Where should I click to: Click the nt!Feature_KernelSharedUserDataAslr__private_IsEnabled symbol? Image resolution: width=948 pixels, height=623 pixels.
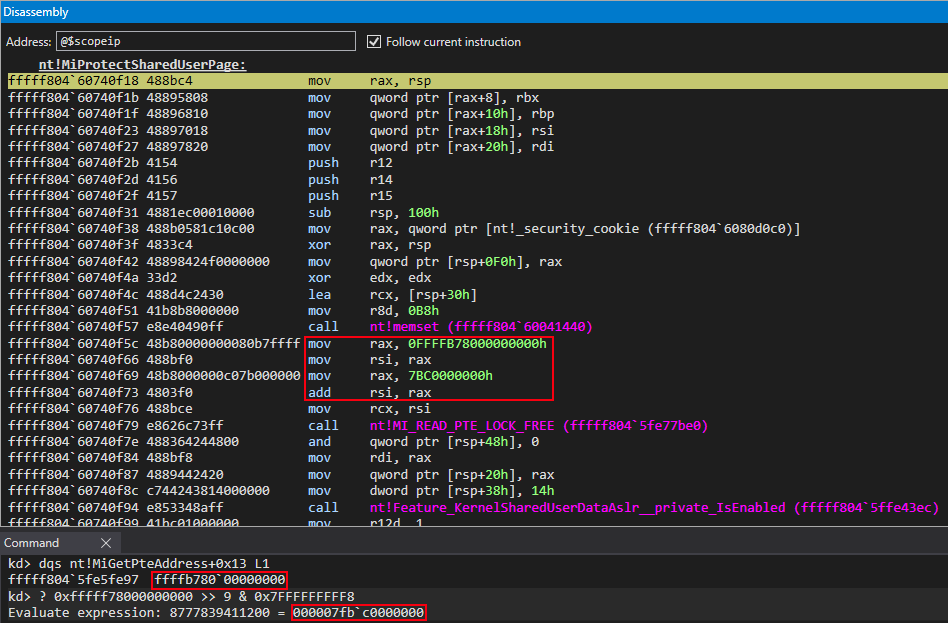577,507
